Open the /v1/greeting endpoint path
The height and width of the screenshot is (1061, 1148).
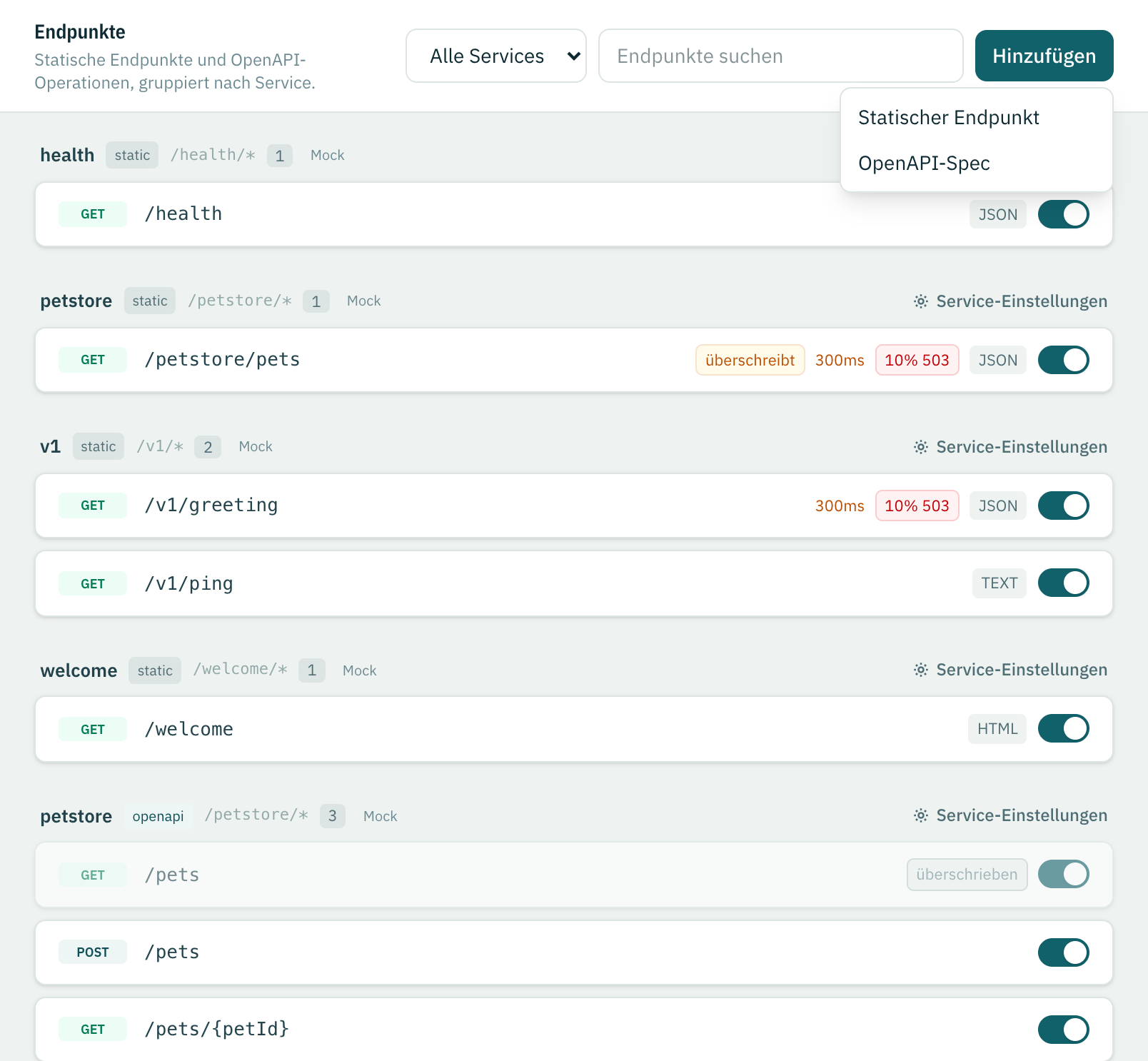point(211,505)
